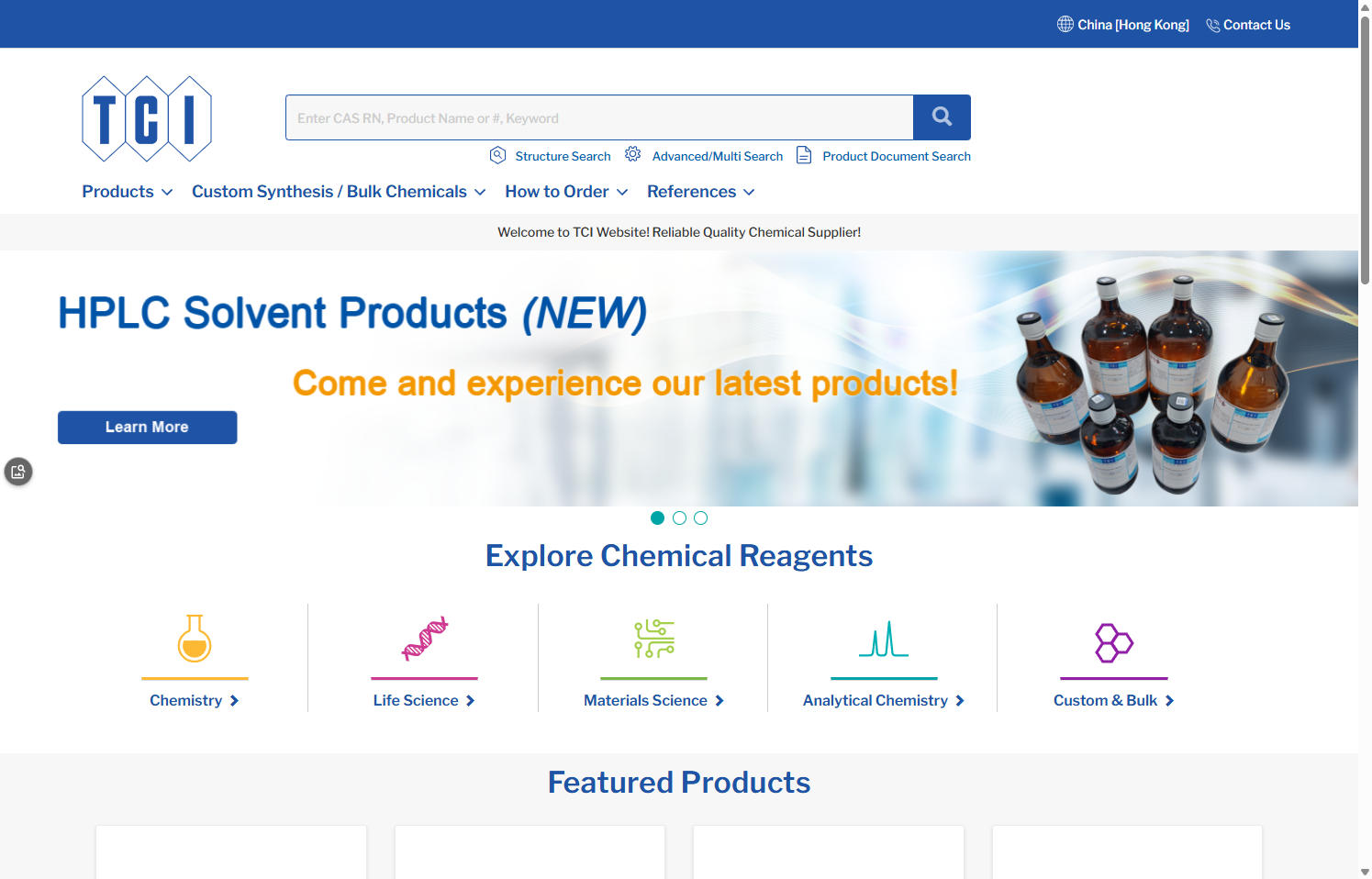The image size is (1372, 879).
Task: Click the Structure Search hexagon icon
Action: pos(497,155)
